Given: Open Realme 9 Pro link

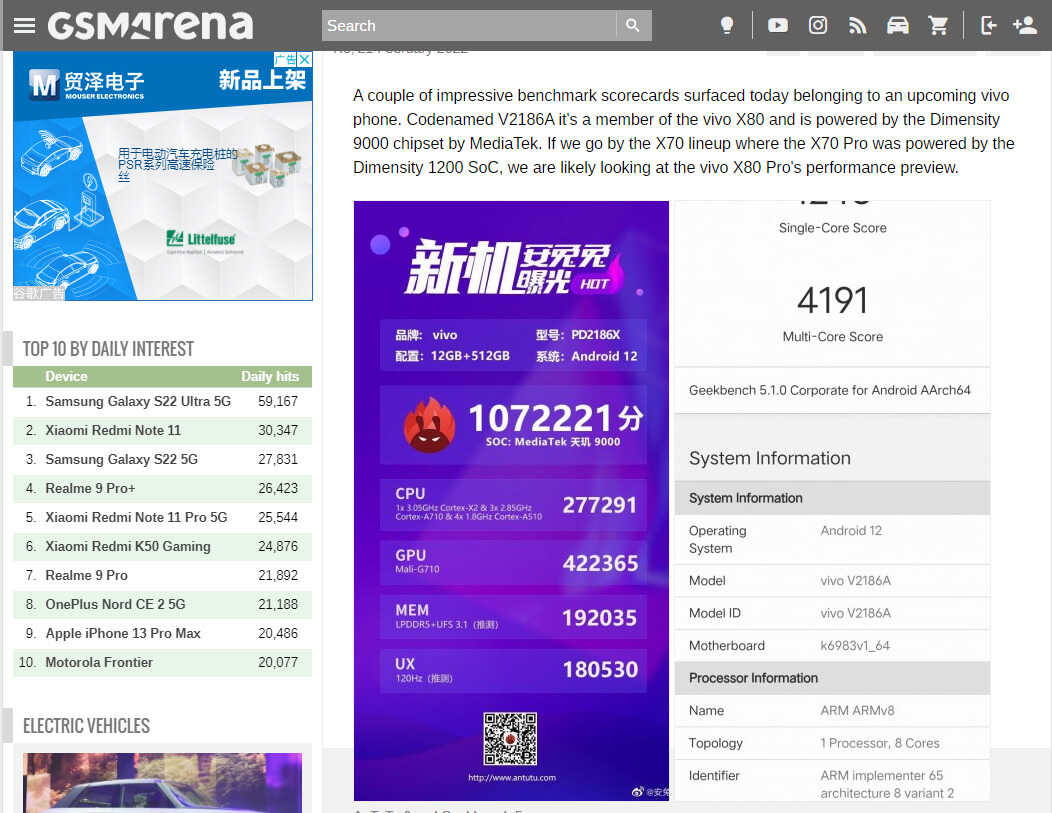Looking at the screenshot, I should pos(87,575).
